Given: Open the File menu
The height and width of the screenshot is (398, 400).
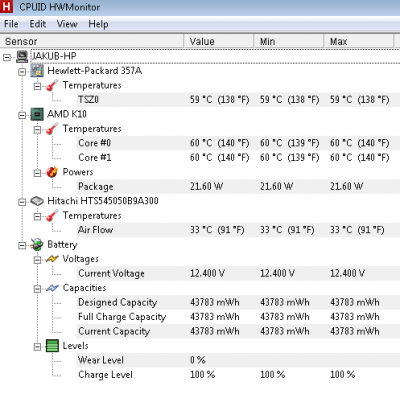Looking at the screenshot, I should tap(11, 24).
